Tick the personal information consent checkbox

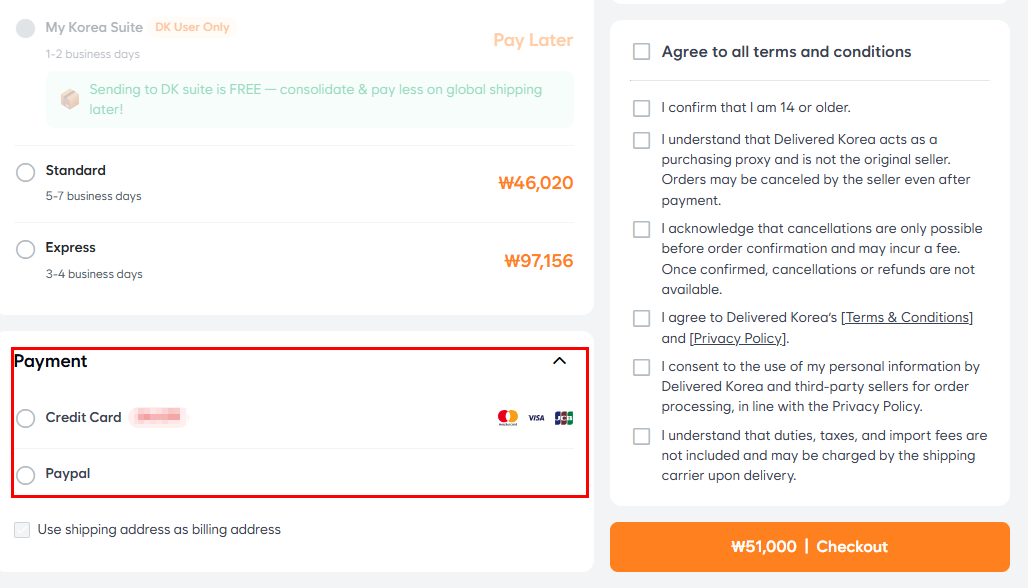(641, 367)
